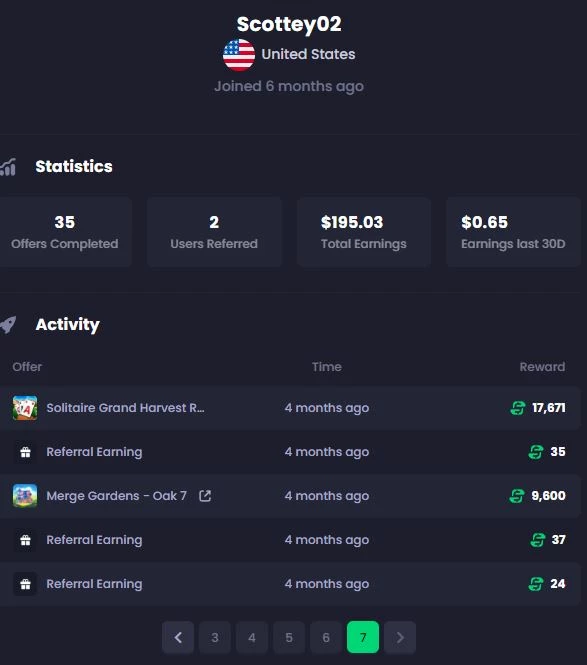This screenshot has width=587, height=665.
Task: Click '4 months ago' in Merge Gardens row
Action: [327, 496]
